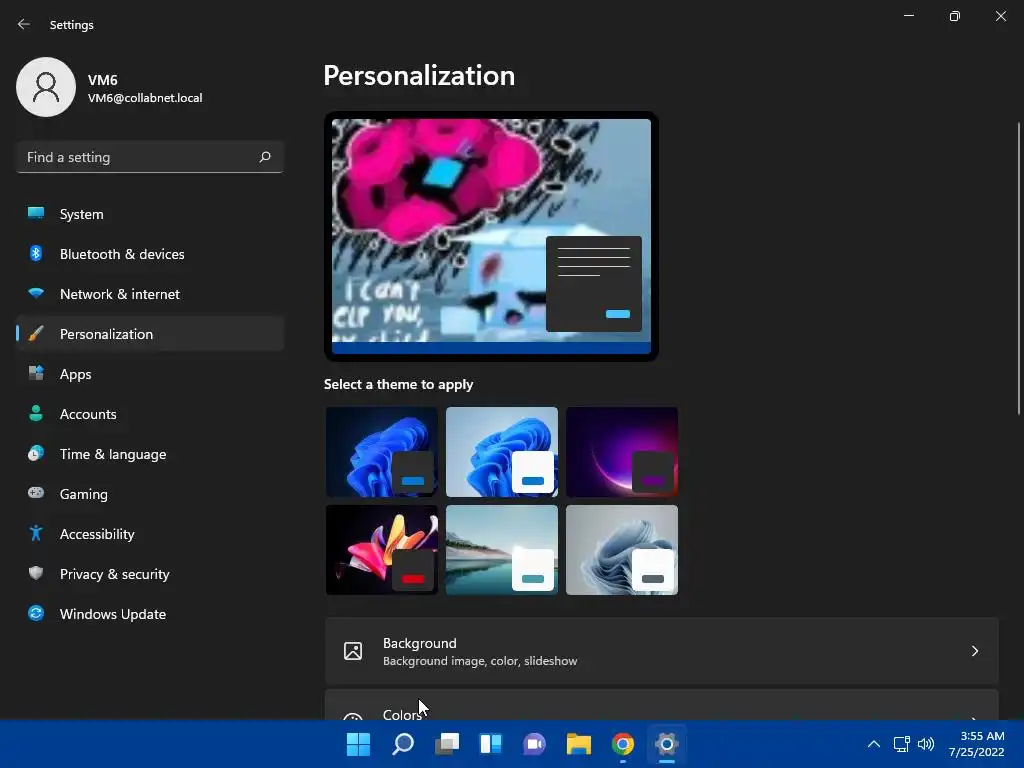Show hidden icons tray chevron
The height and width of the screenshot is (768, 1024).
point(874,744)
